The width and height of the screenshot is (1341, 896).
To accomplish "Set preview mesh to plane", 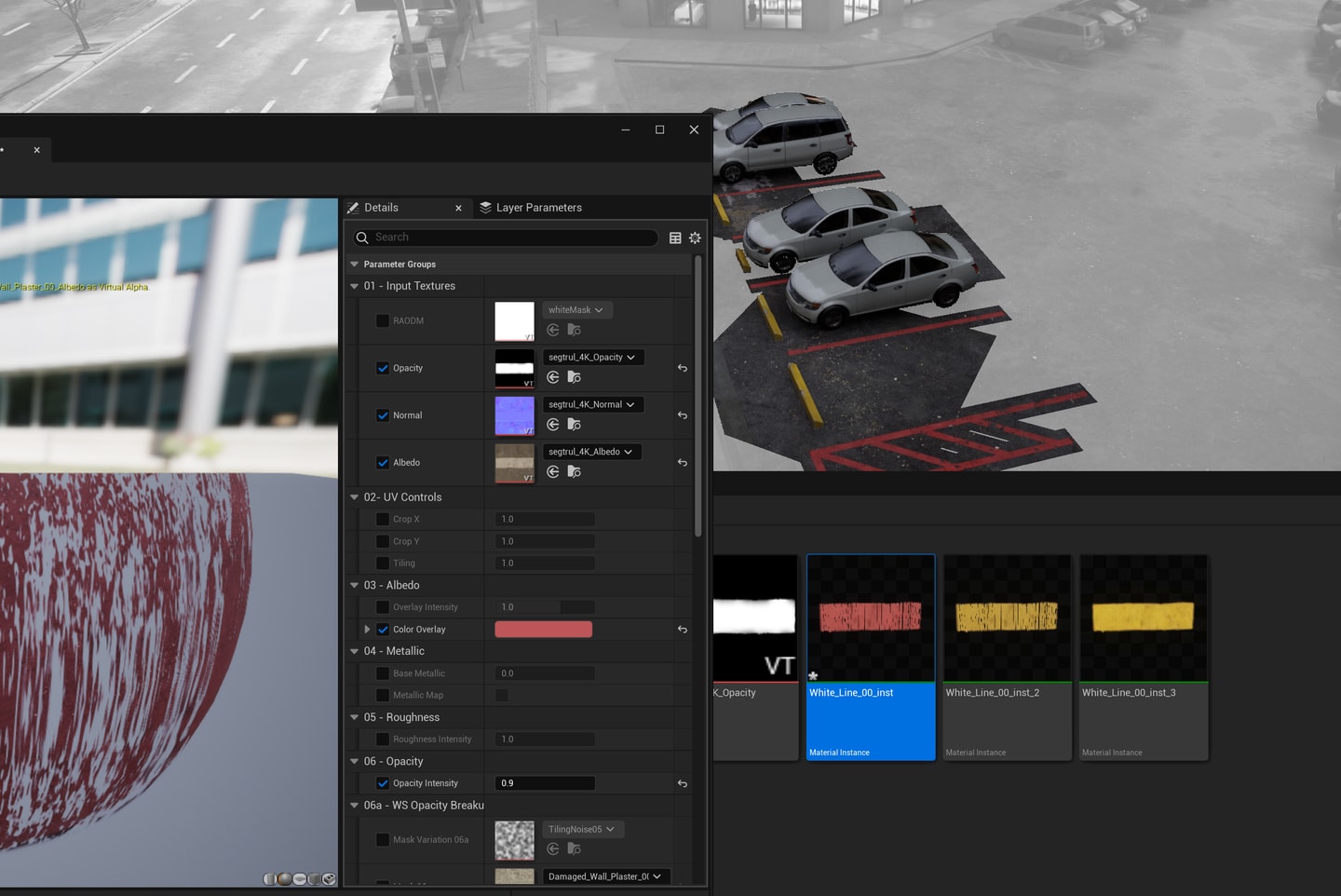I will pos(300,878).
